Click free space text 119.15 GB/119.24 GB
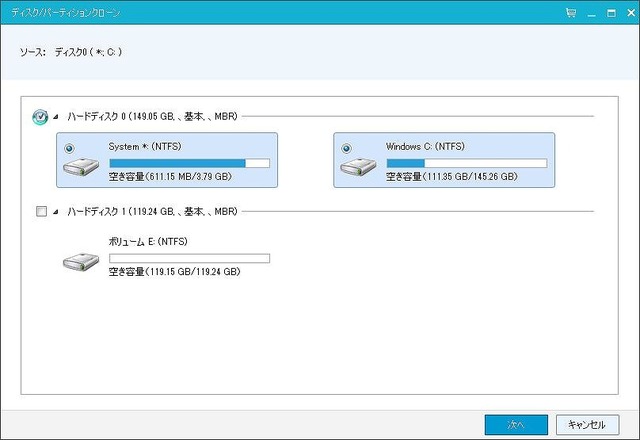The image size is (640, 440). 174,272
